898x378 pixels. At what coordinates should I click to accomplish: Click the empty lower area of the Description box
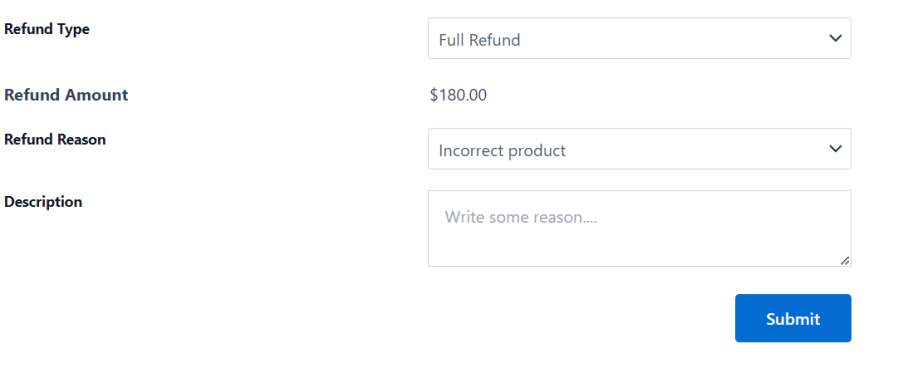pos(630,249)
